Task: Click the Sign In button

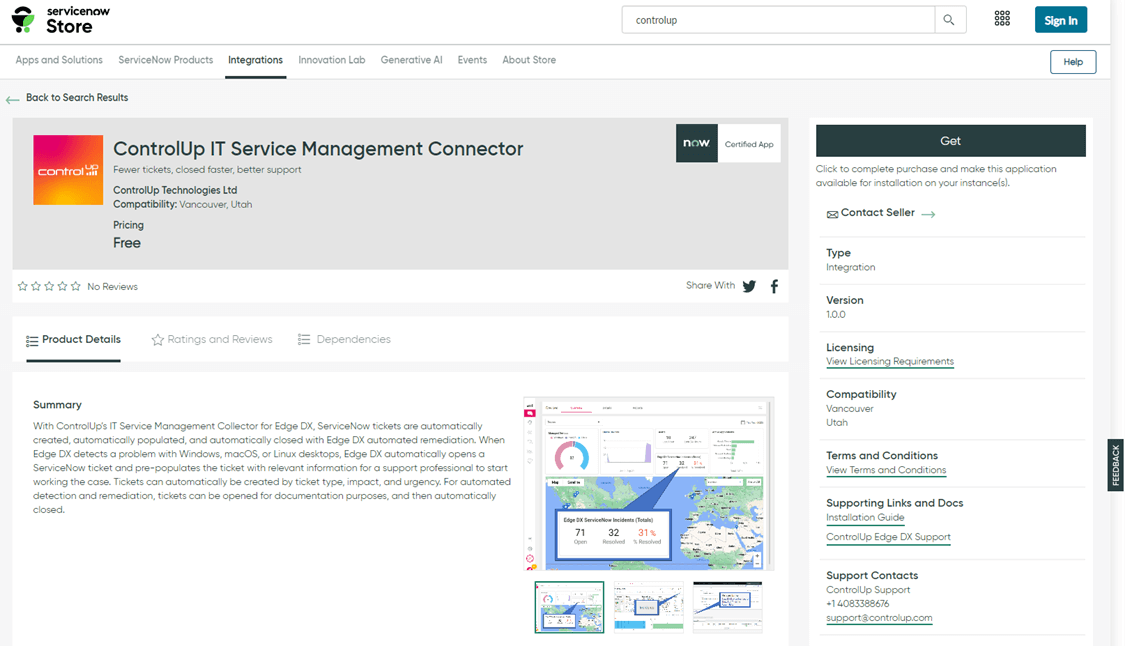Action: (x=1060, y=20)
